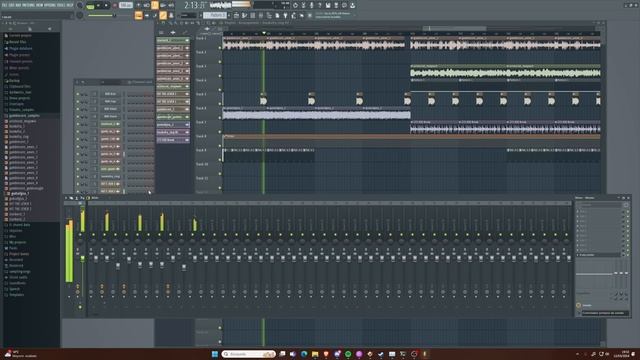Click the Track 2 header label
The image size is (640, 360).
pyautogui.click(x=201, y=52)
